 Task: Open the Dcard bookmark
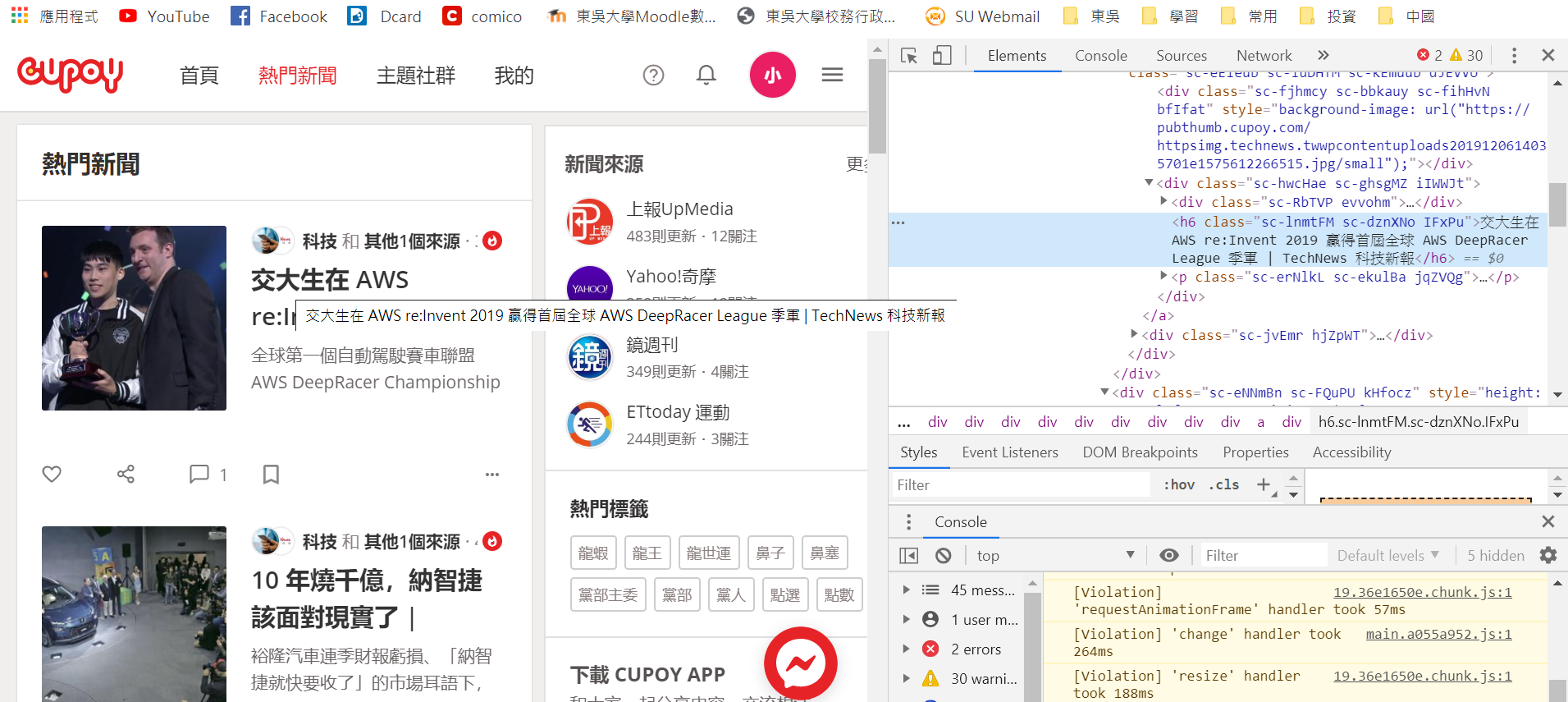[384, 16]
